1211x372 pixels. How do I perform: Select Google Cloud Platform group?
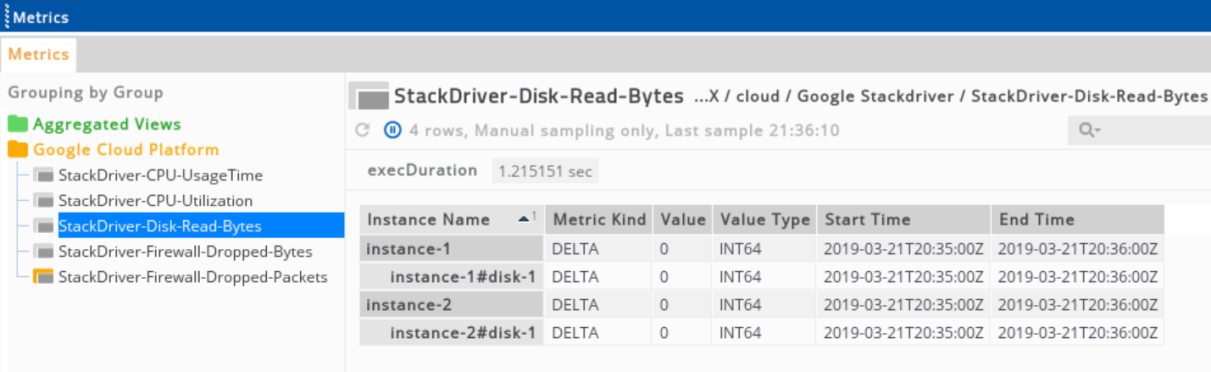(126, 150)
